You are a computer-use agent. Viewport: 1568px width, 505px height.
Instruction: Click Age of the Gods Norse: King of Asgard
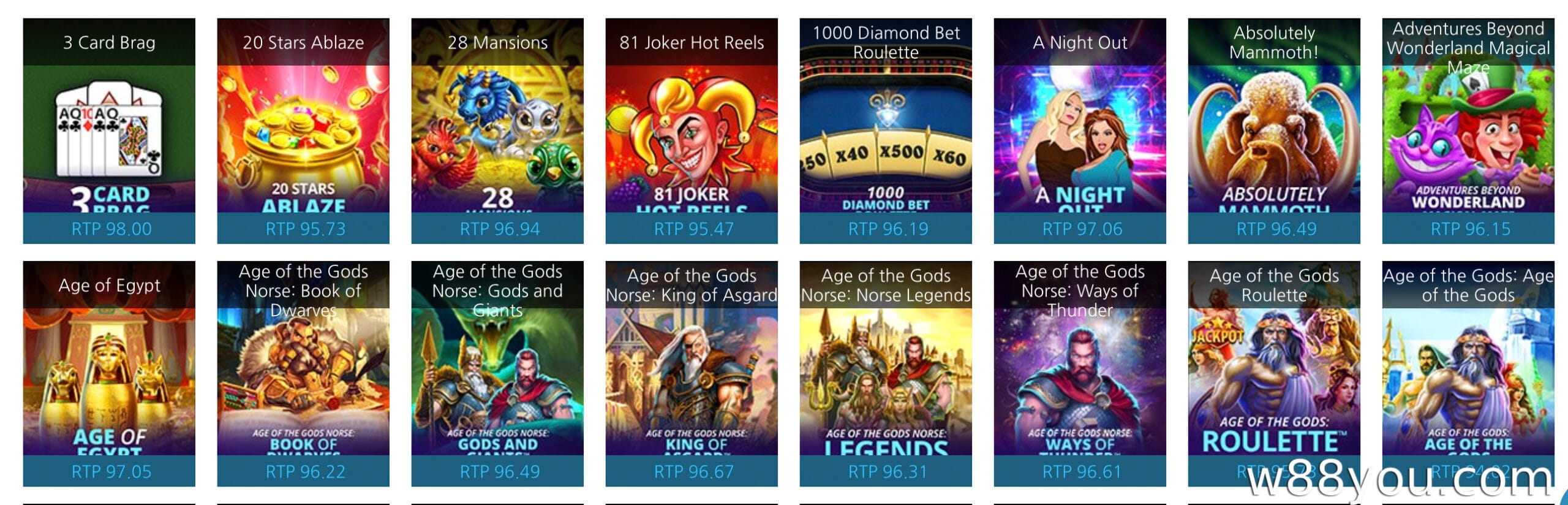pos(692,374)
